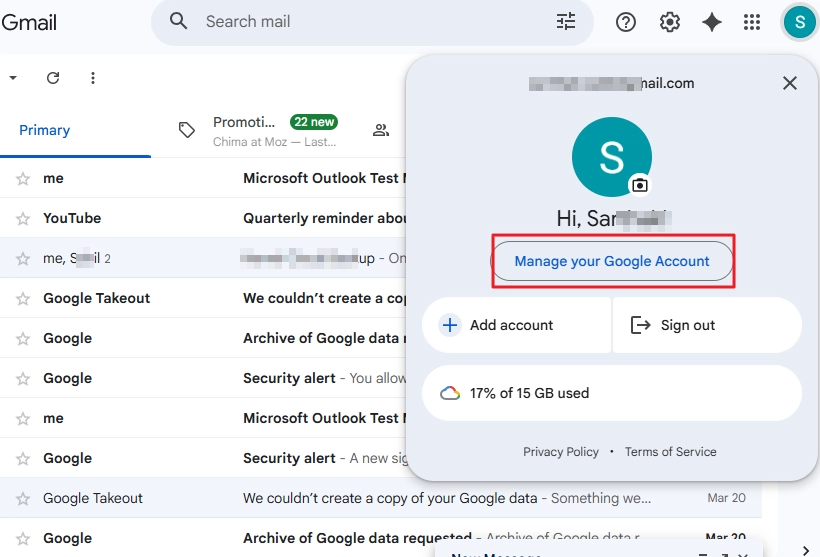The width and height of the screenshot is (820, 557).
Task: Click the 22 new badge
Action: 314,122
